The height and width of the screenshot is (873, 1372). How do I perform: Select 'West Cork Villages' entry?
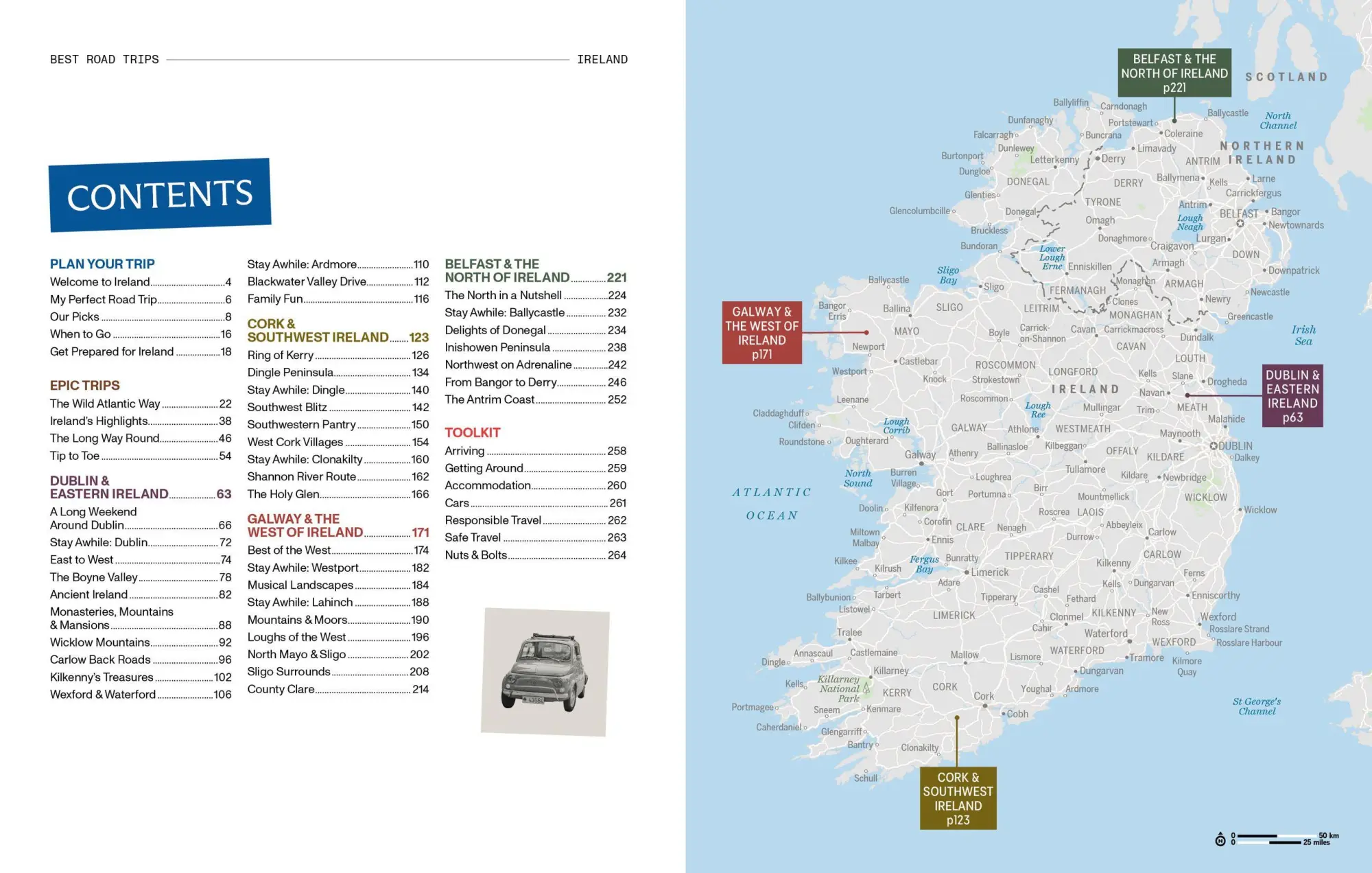click(x=338, y=442)
